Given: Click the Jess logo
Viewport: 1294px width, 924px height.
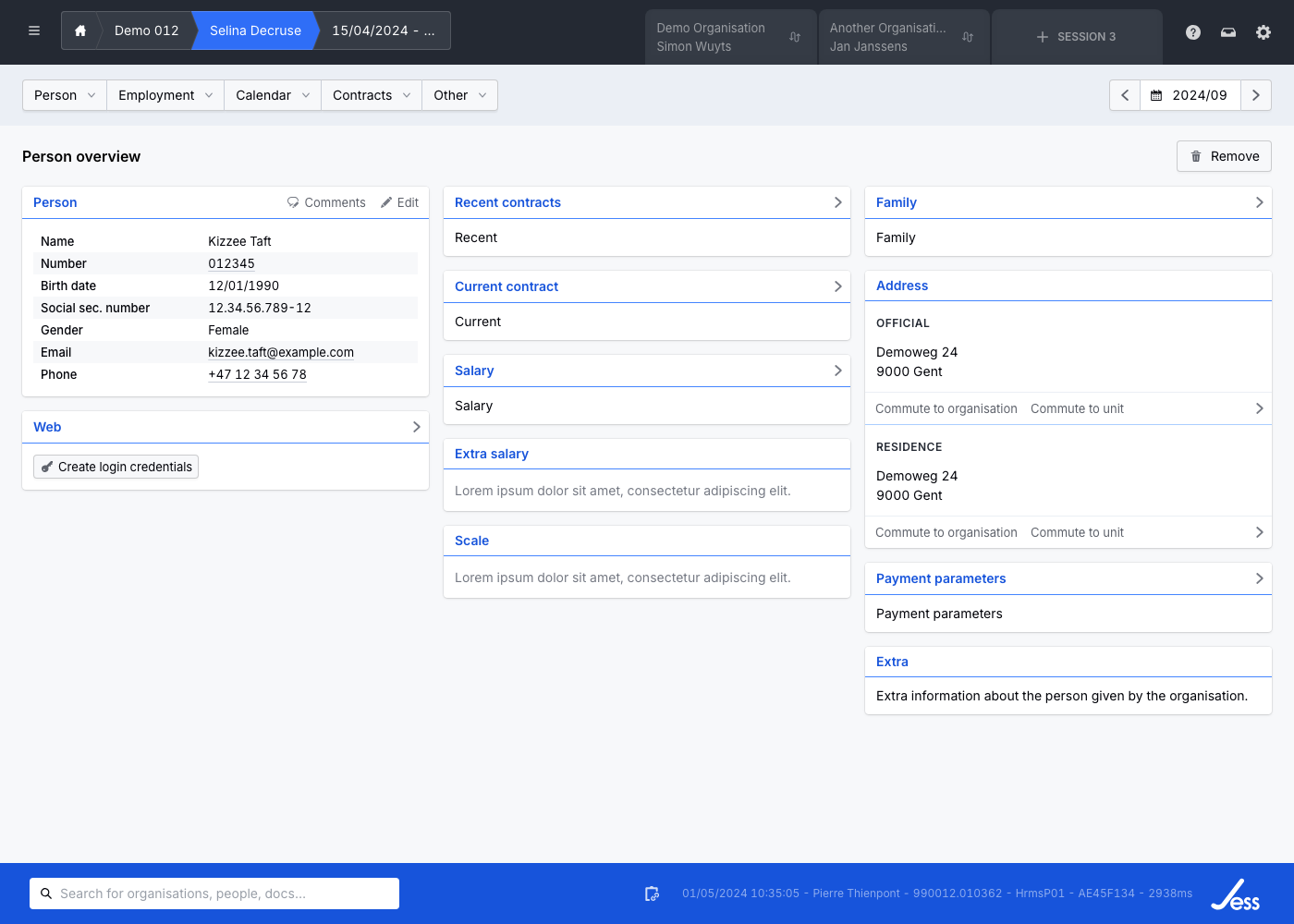Looking at the screenshot, I should (x=1236, y=894).
